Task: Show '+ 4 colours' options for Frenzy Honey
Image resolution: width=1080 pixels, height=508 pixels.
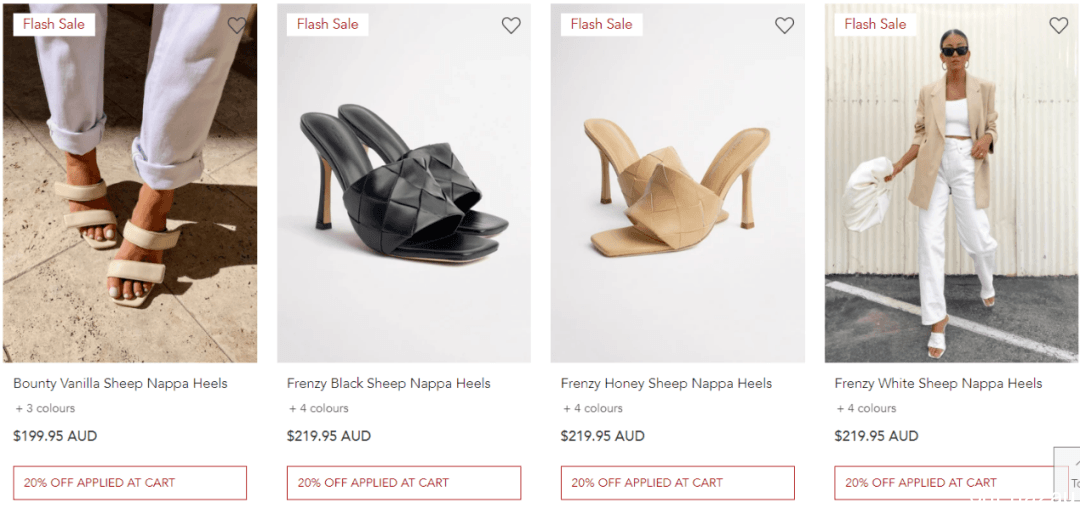Action: 593,408
